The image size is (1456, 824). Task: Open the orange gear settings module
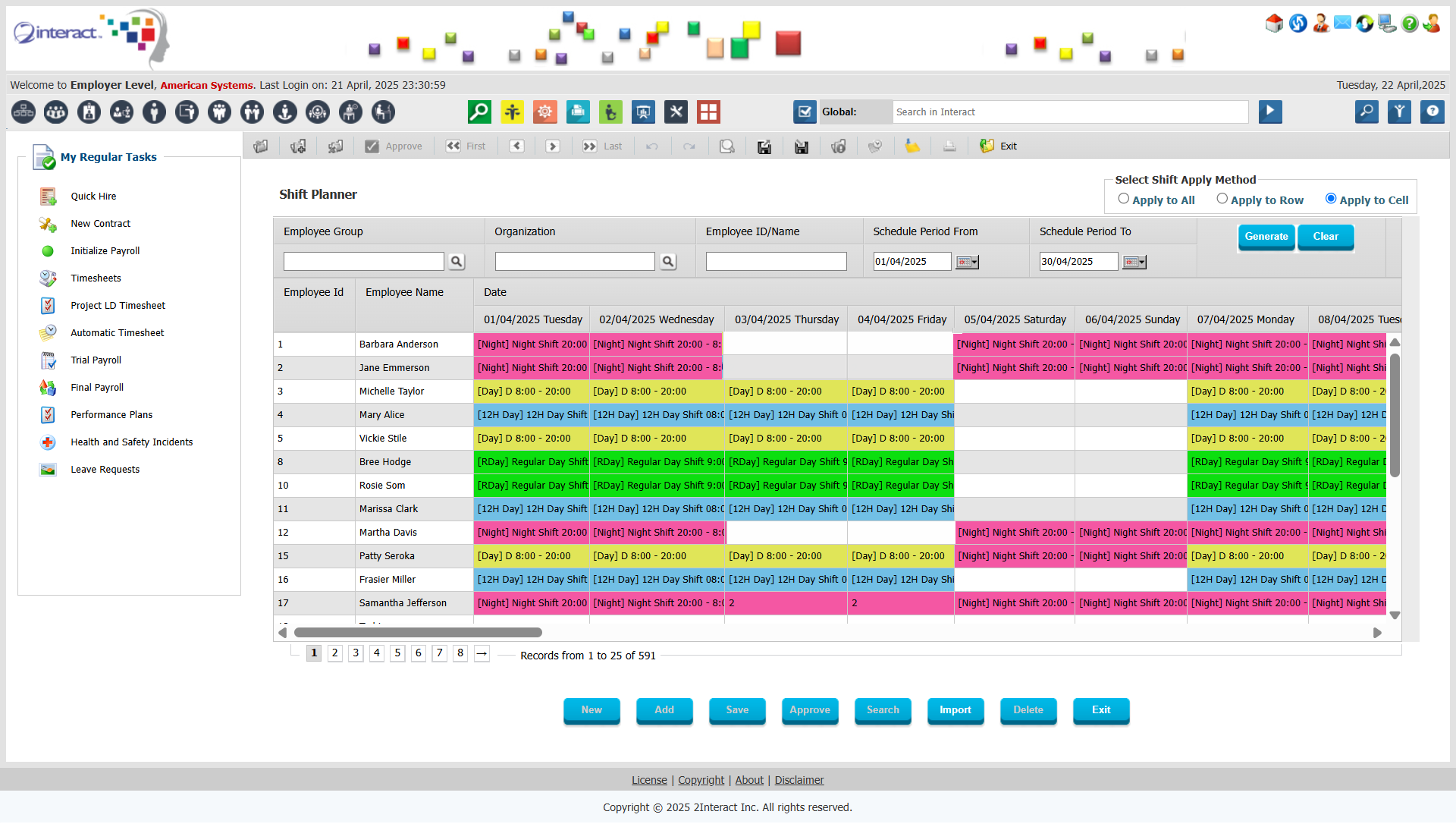coord(544,112)
